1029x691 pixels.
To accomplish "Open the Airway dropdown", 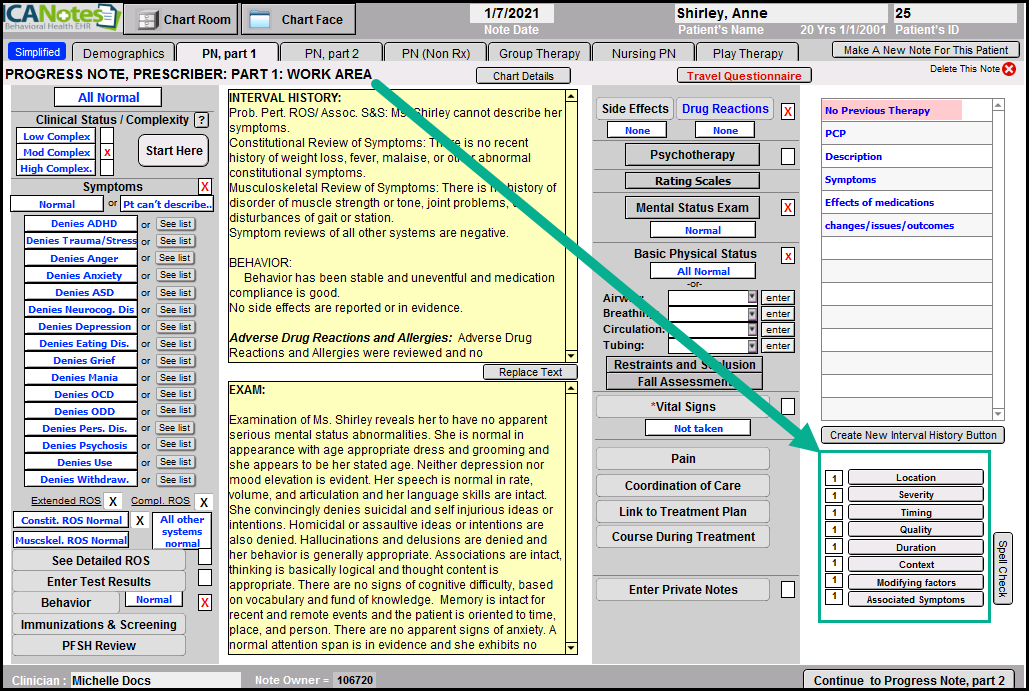I will (x=753, y=298).
